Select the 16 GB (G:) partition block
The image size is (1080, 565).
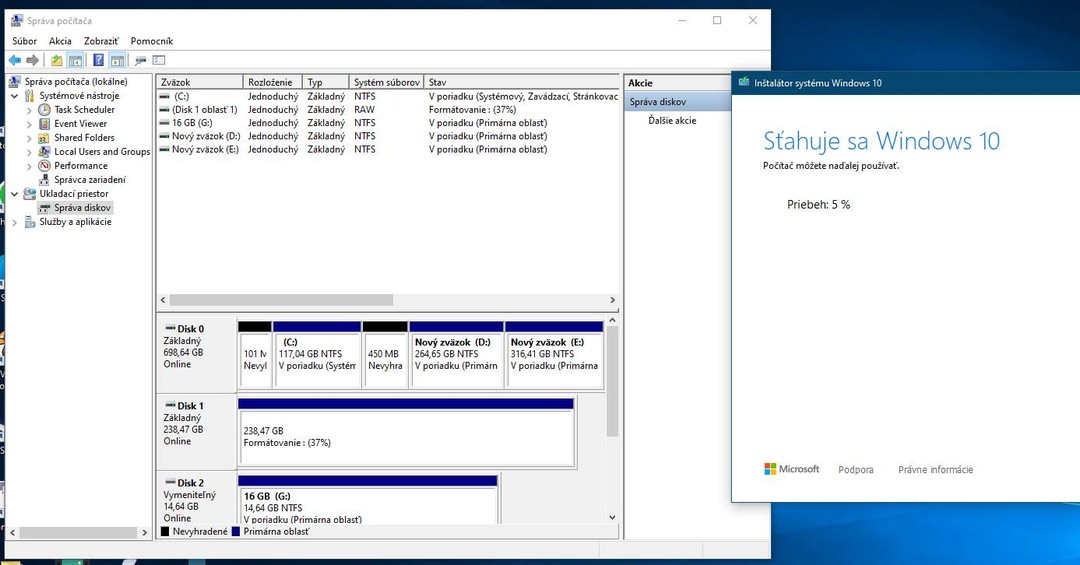(x=367, y=500)
